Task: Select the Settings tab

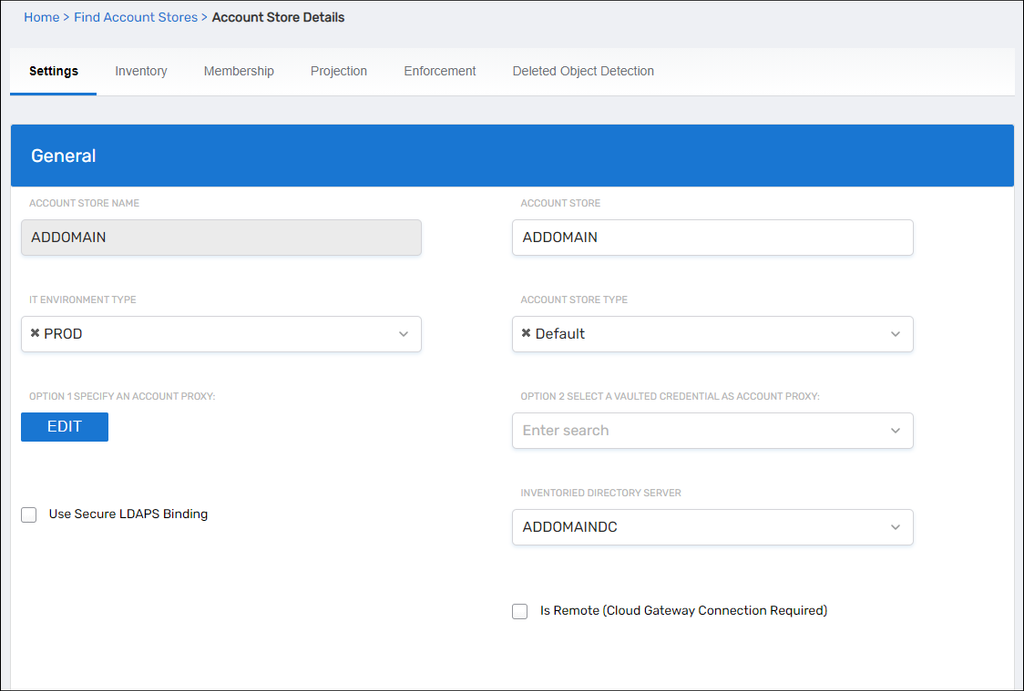Action: coord(54,71)
